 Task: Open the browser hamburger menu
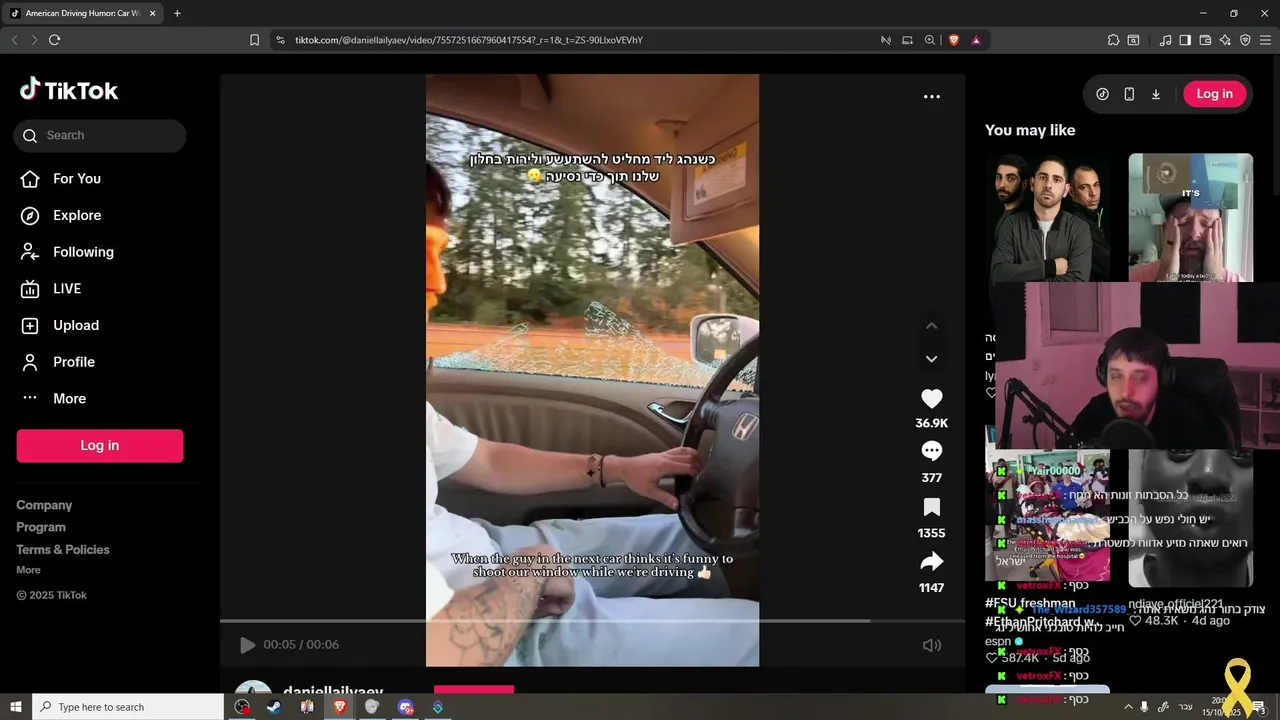[1265, 40]
